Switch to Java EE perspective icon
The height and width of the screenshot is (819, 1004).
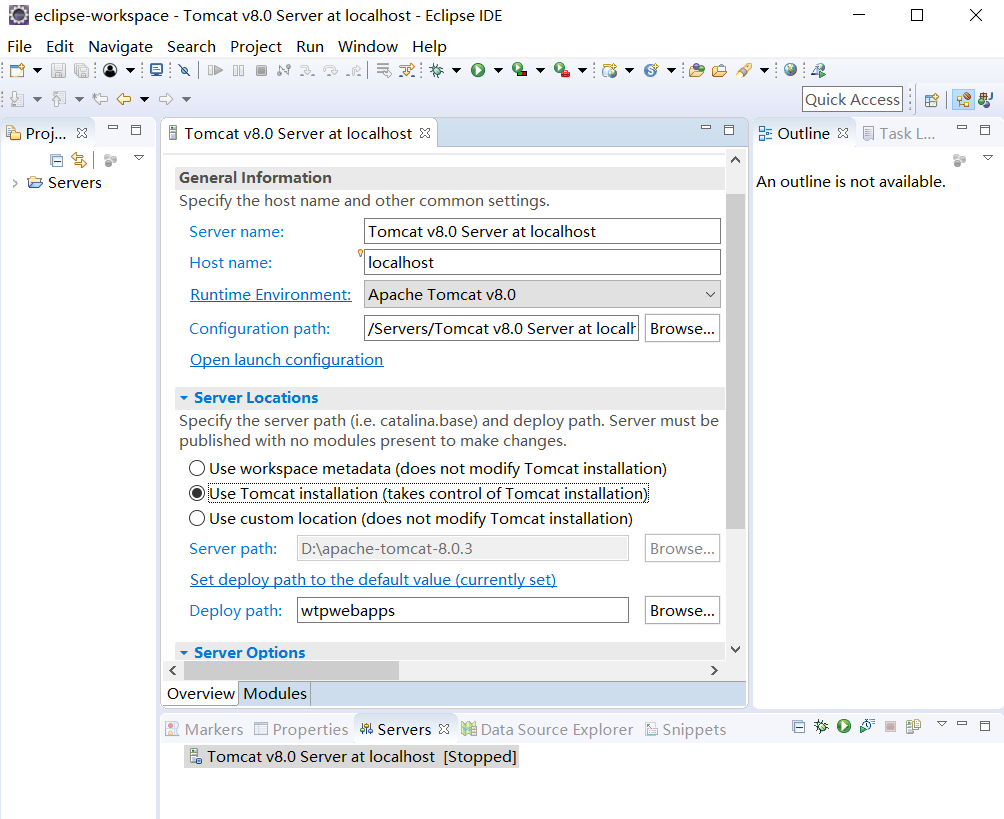963,100
